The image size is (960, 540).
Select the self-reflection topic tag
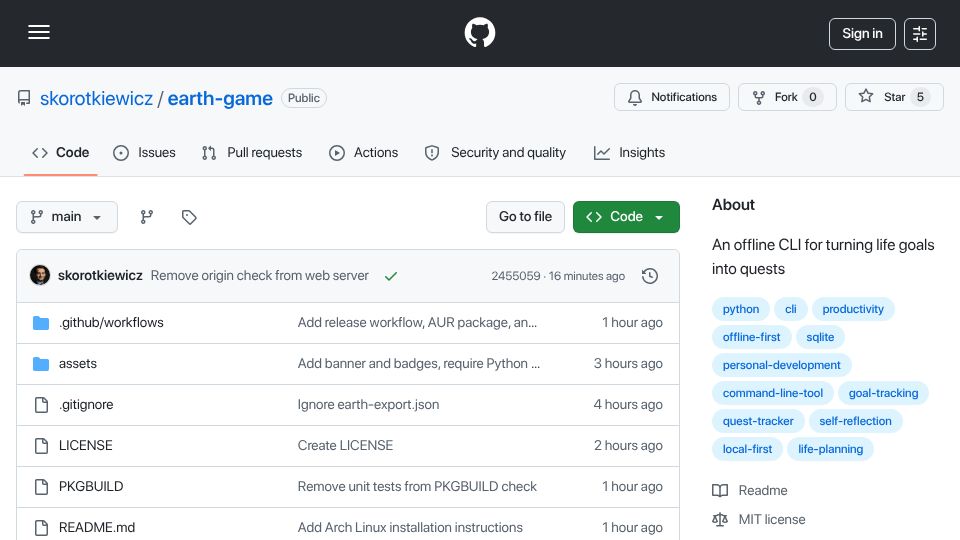point(855,421)
